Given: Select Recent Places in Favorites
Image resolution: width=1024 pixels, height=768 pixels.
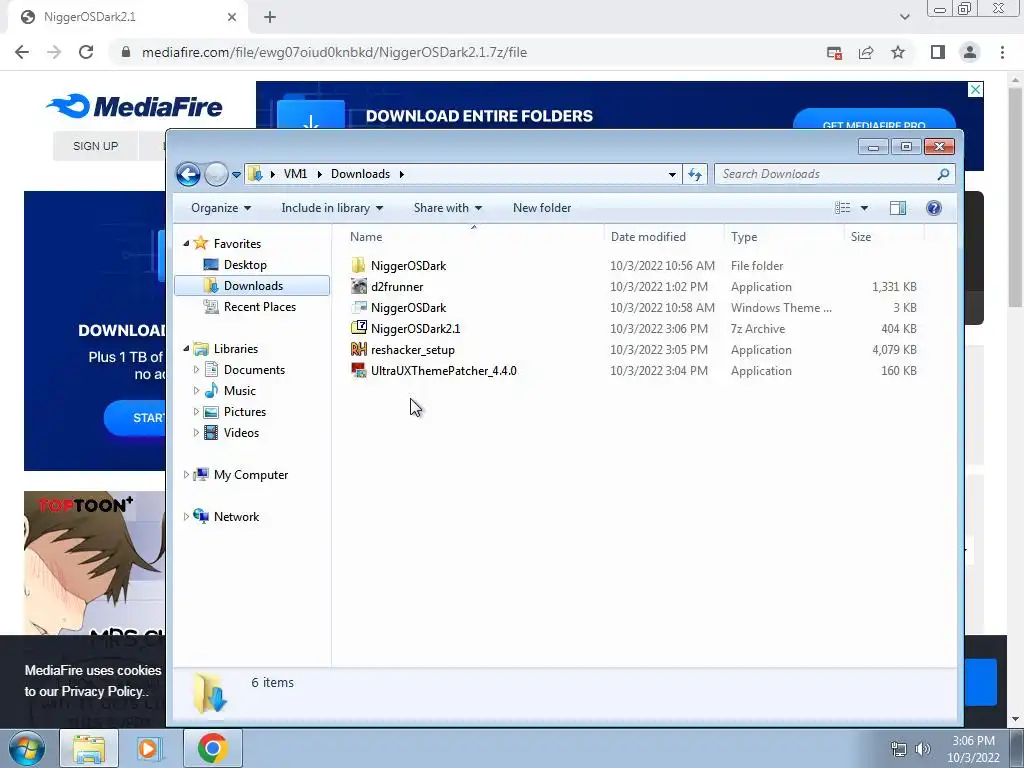Looking at the screenshot, I should [x=259, y=307].
